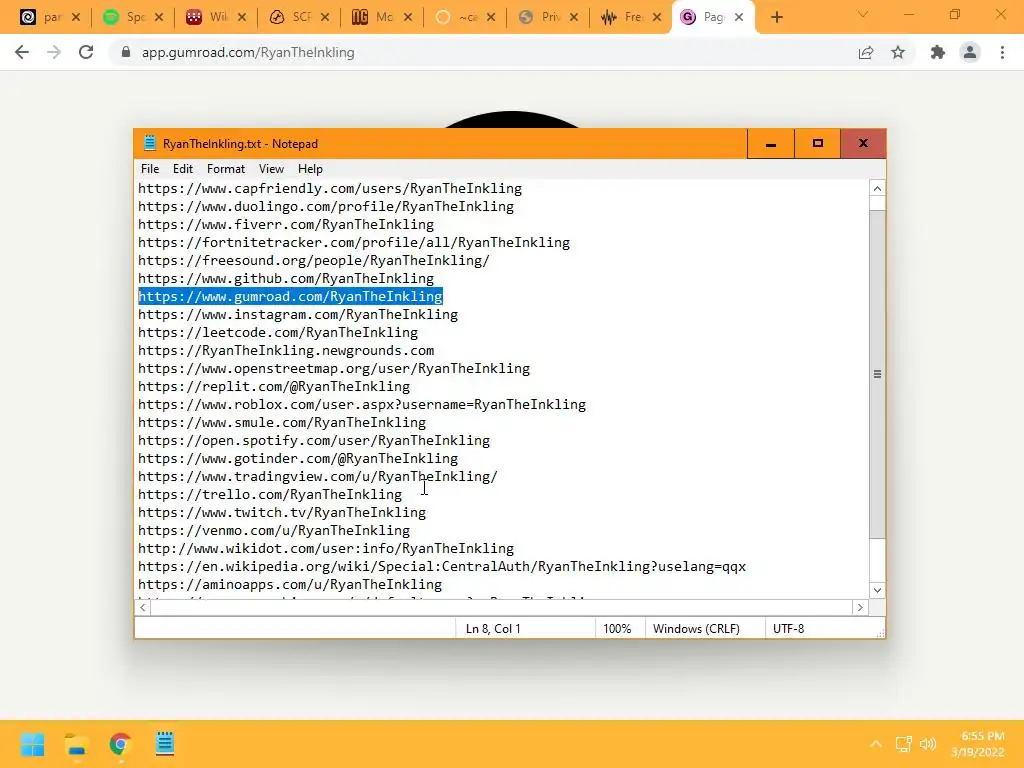Screen dimensions: 1024x768
Task: Click Notepad vertical scroll up arrow
Action: coord(877,188)
